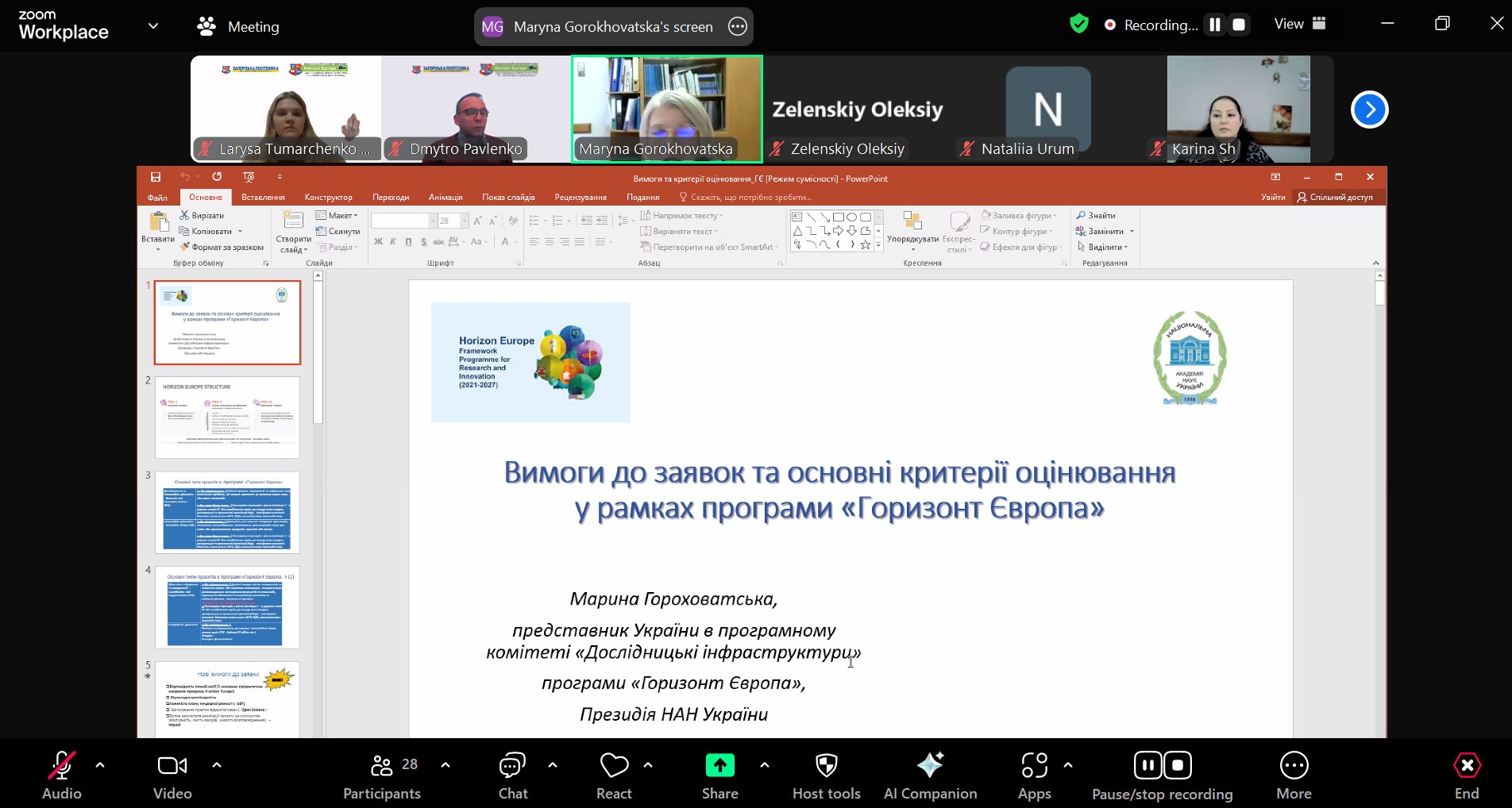Click the End meeting button
Screen dimensions: 1512x808
pos(1466,767)
